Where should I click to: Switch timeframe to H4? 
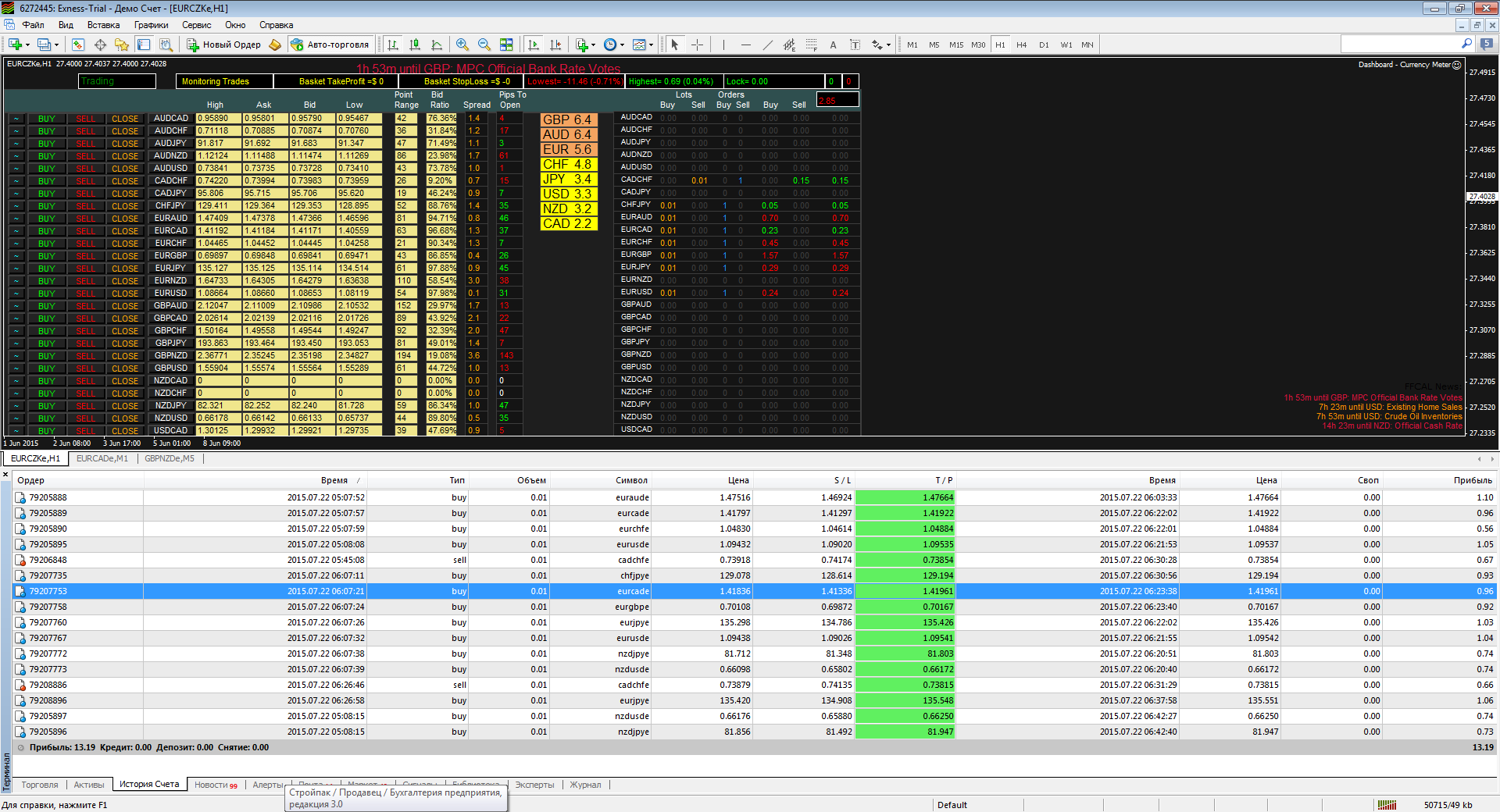[1022, 45]
